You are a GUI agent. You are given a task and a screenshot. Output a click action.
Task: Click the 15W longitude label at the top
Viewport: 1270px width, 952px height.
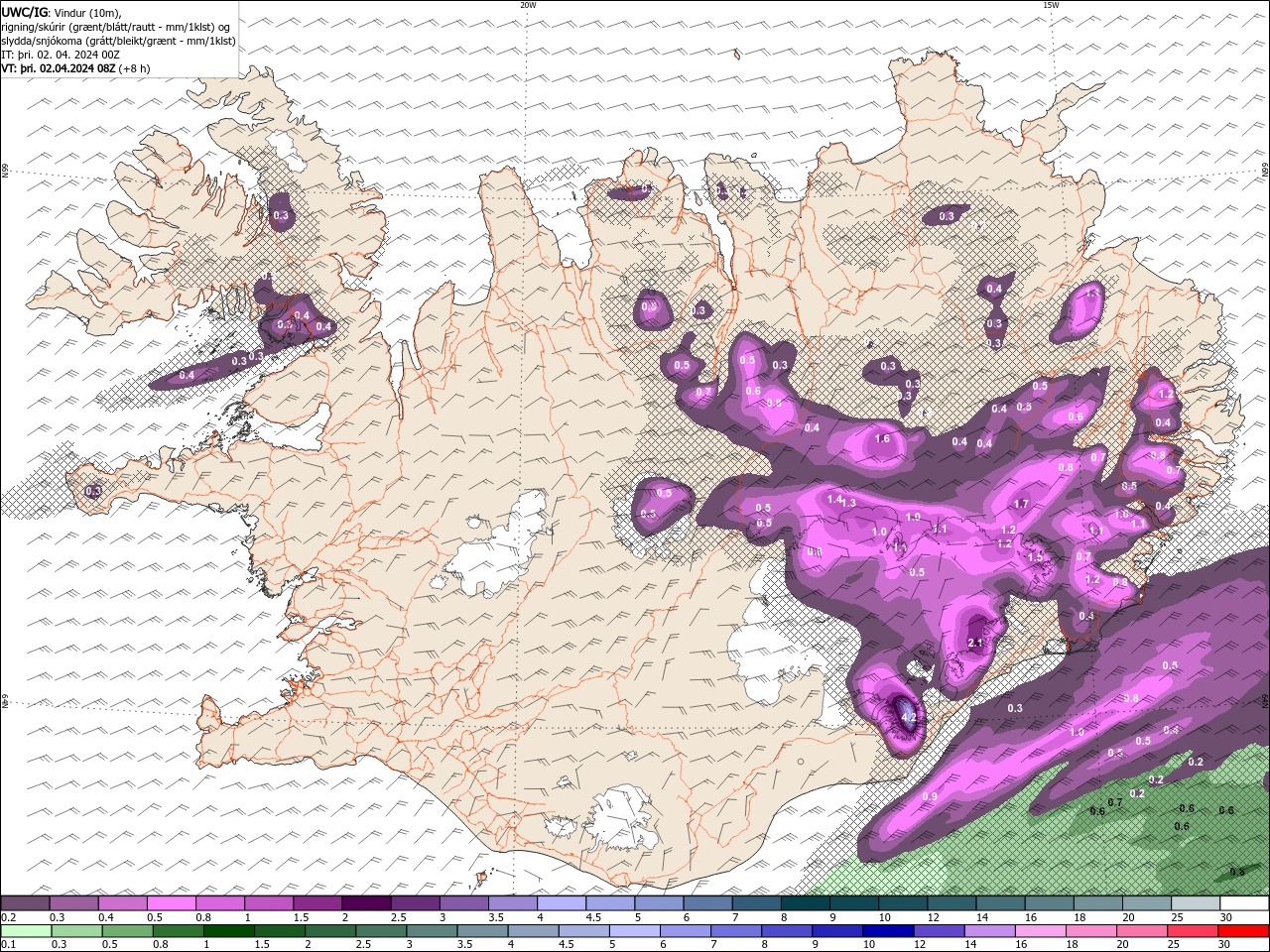(x=1051, y=5)
